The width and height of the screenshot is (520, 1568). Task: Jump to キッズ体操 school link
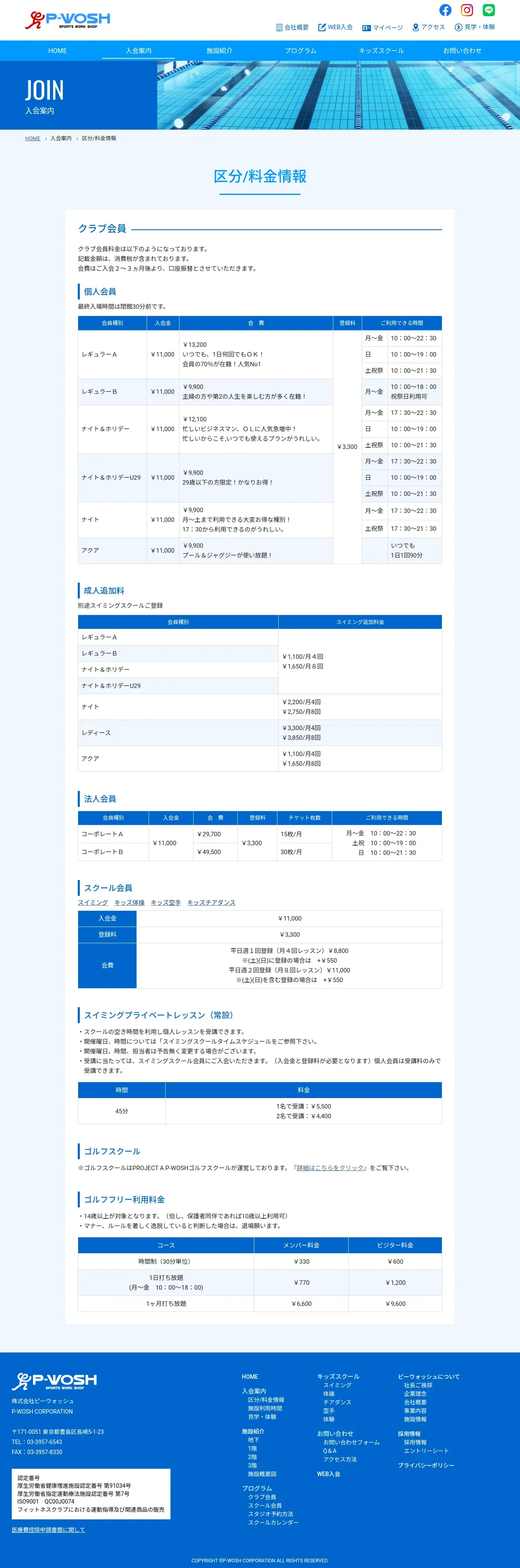(x=130, y=902)
